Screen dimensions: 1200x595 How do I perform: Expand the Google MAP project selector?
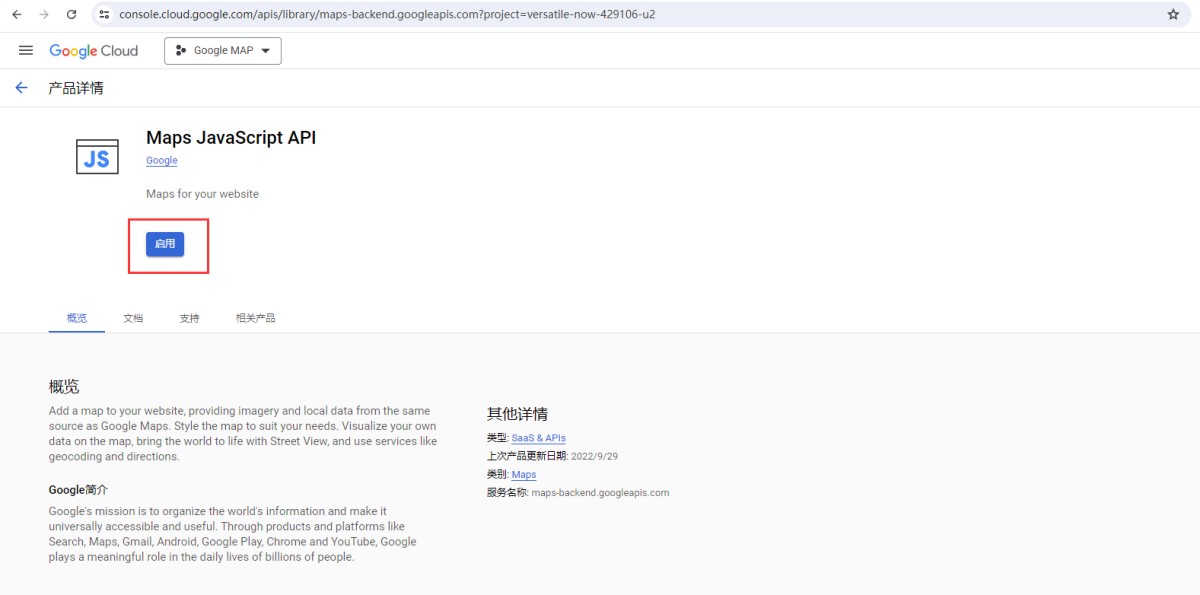[222, 51]
